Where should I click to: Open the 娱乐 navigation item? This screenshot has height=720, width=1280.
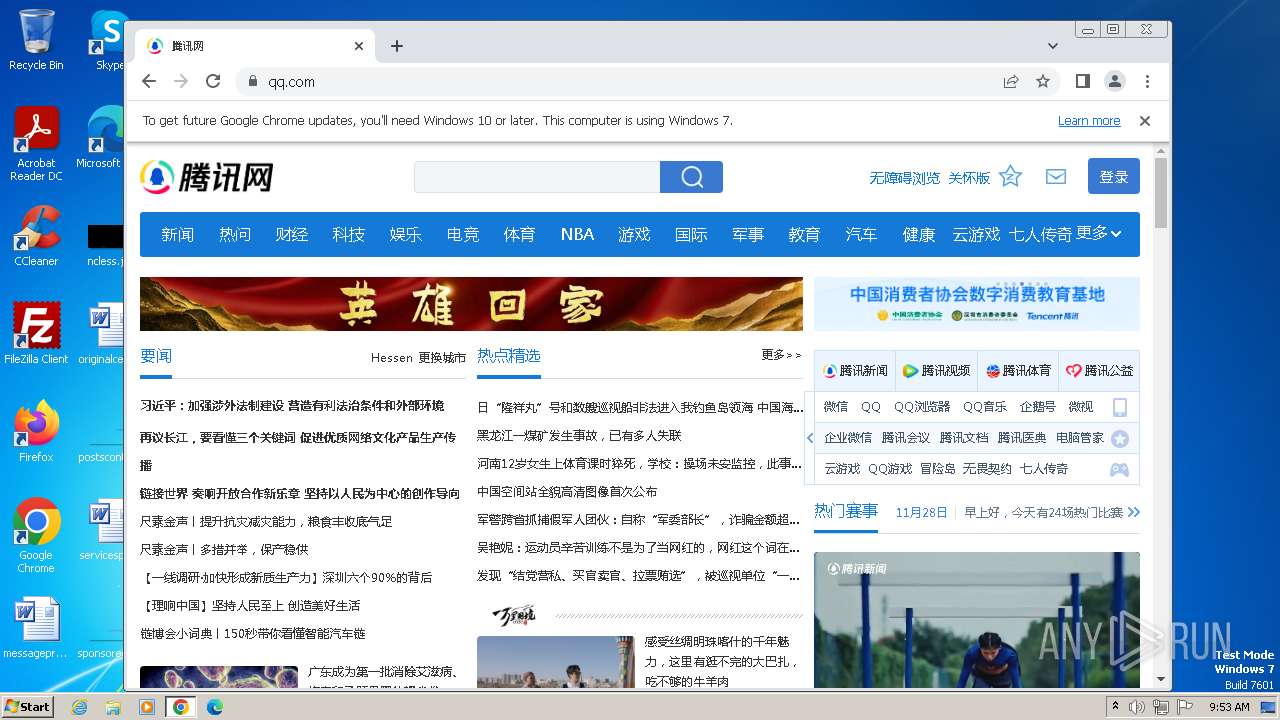(406, 234)
